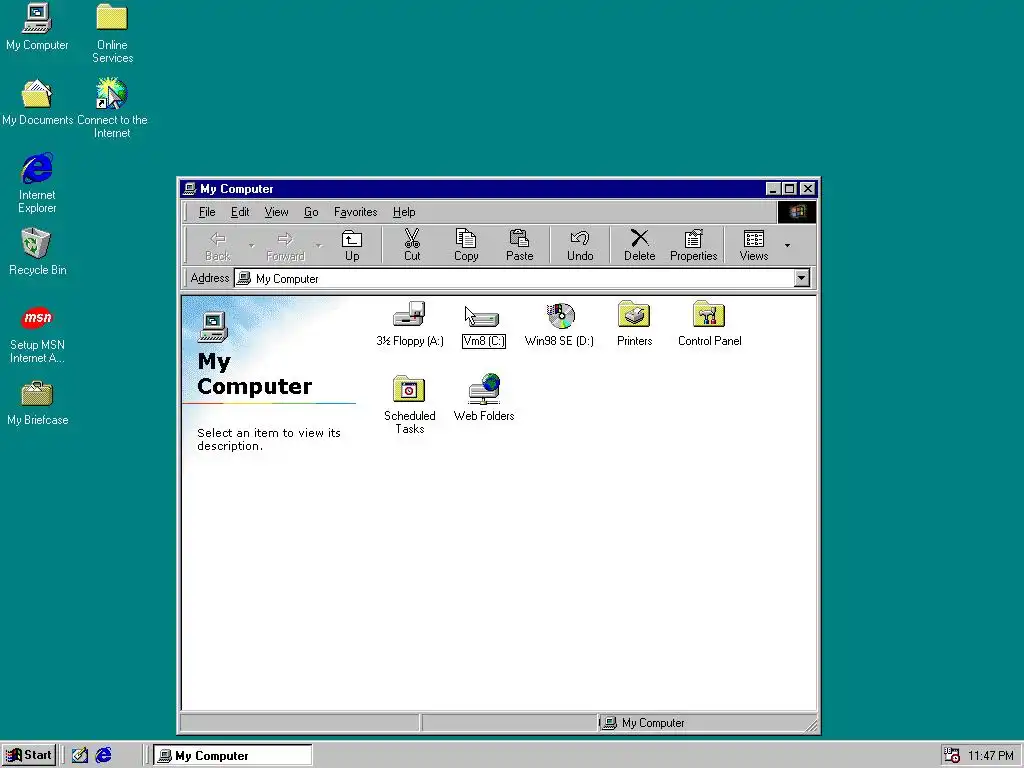Screen dimensions: 1024x768
Task: Click the Show Desktop quick launch icon
Action: (x=80, y=755)
